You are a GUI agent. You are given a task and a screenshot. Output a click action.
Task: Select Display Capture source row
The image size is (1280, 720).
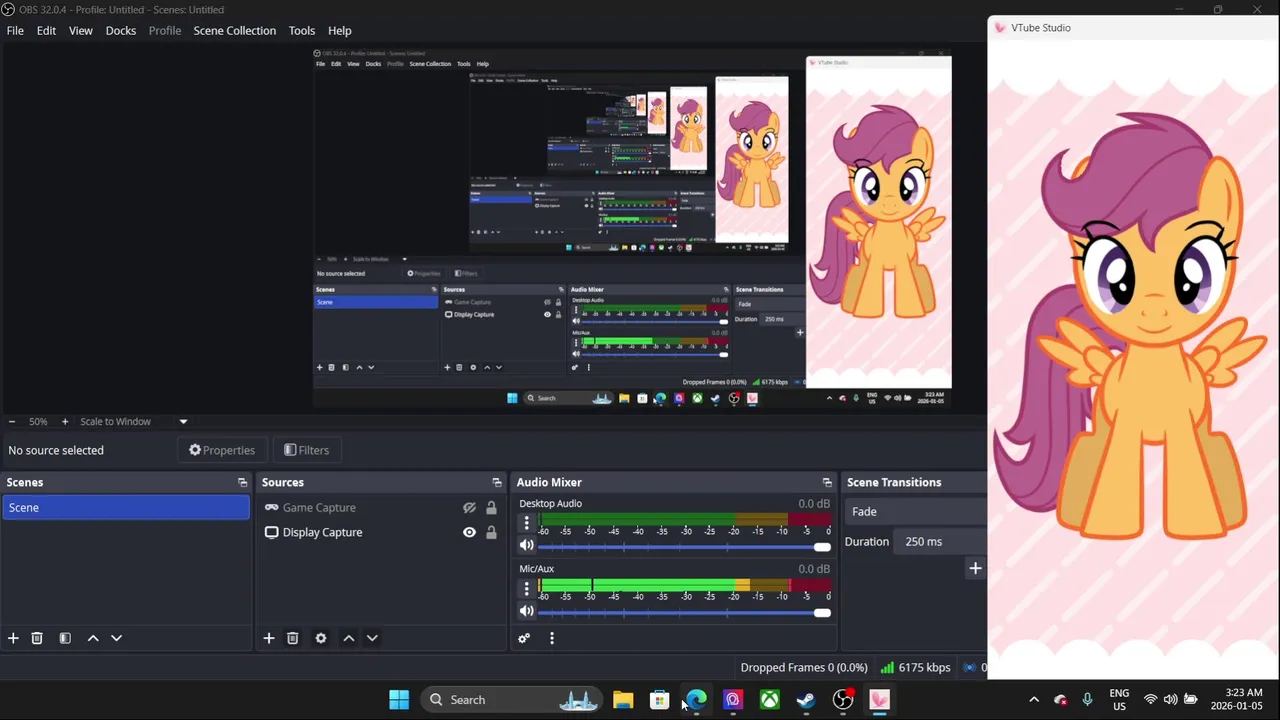point(381,533)
